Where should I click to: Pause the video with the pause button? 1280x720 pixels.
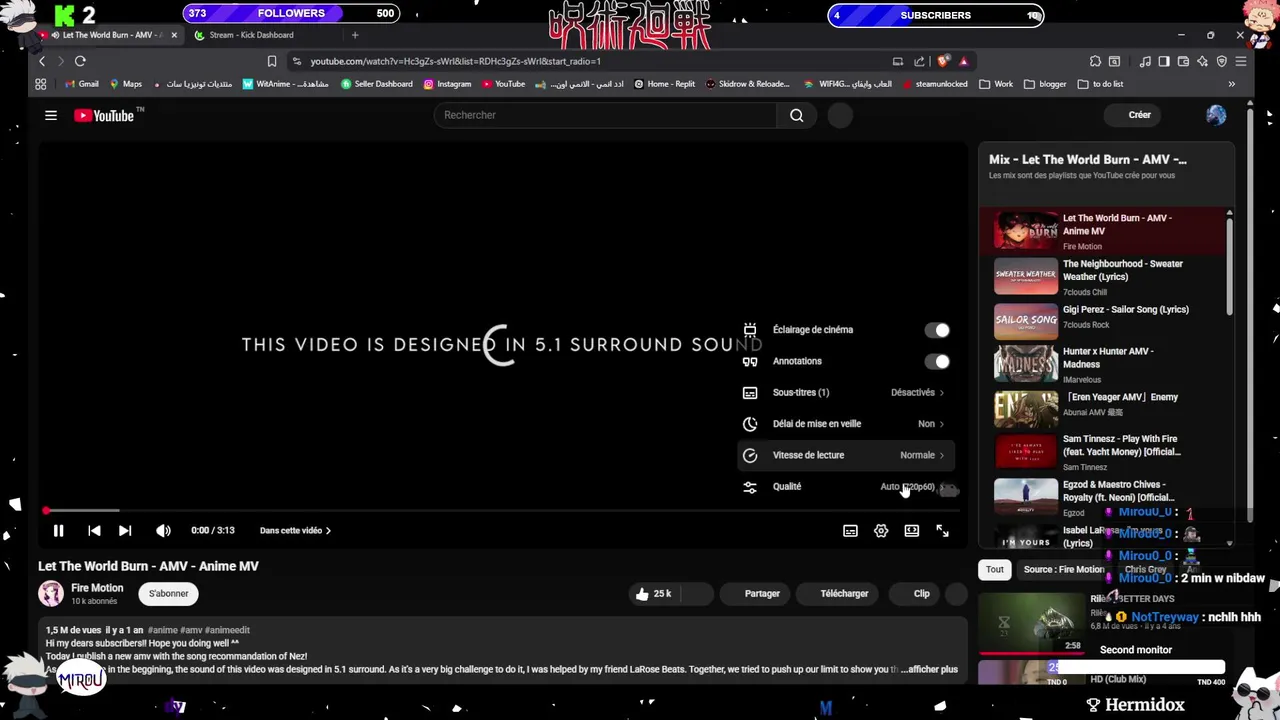[x=58, y=531]
